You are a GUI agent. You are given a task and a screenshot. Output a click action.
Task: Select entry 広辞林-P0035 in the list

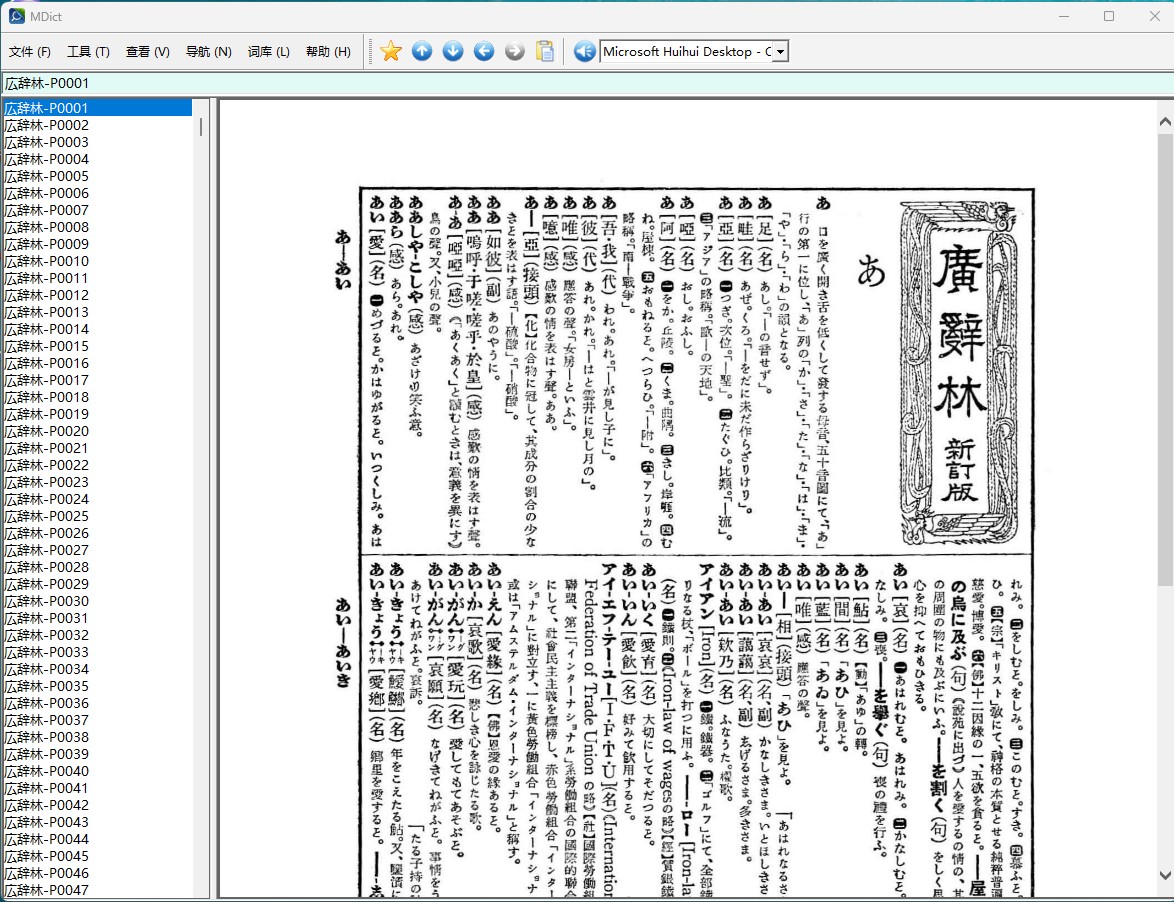[97, 686]
